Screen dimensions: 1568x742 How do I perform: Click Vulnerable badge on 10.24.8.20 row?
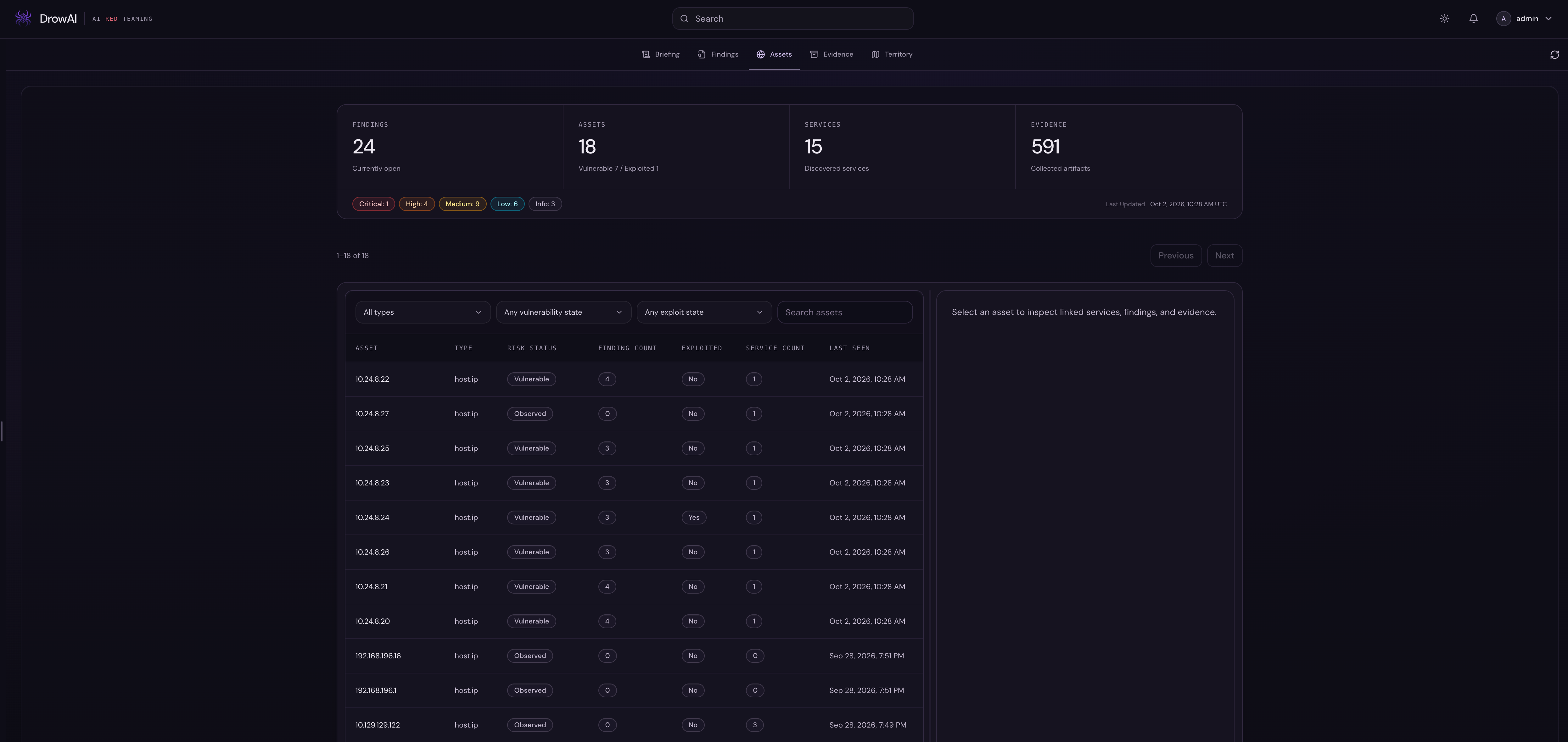pos(531,621)
